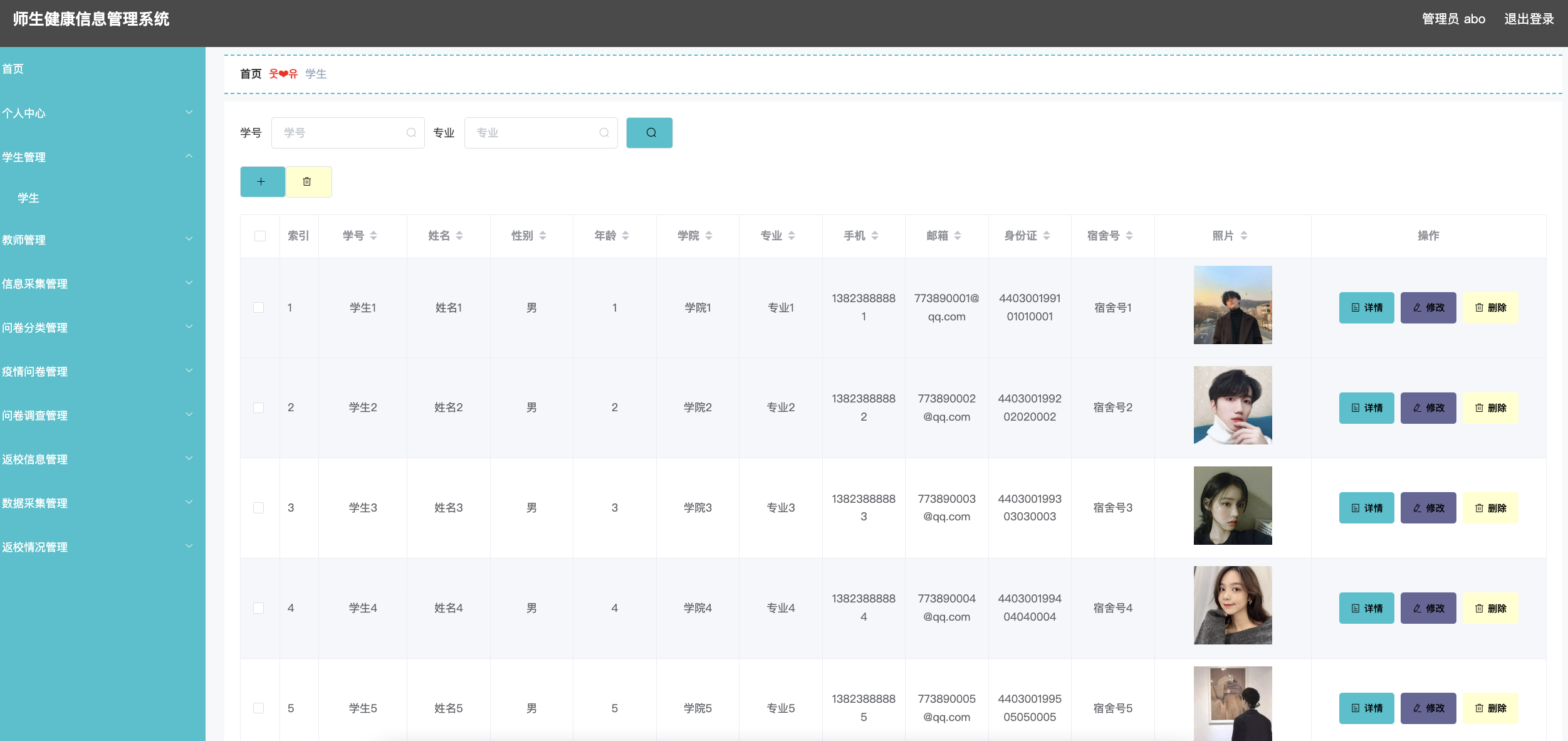The width and height of the screenshot is (1568, 741).
Task: Open the 首页 breadcrumb tab
Action: coord(250,73)
